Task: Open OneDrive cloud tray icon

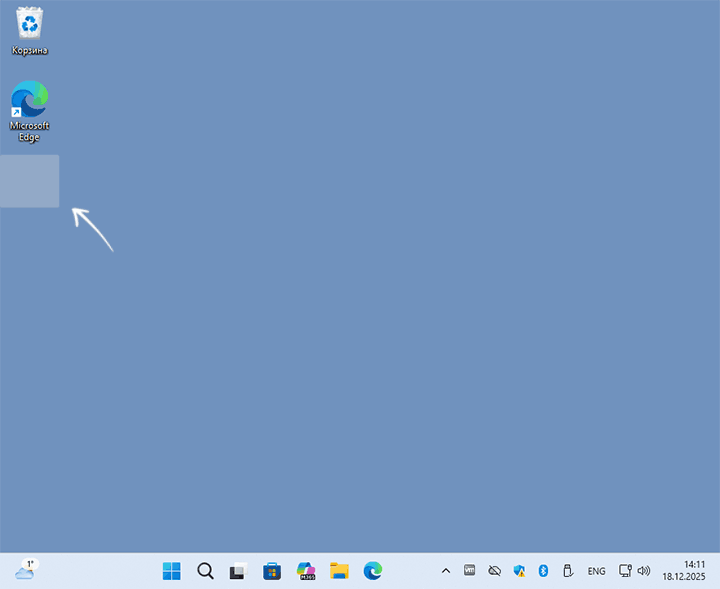Action: click(494, 571)
